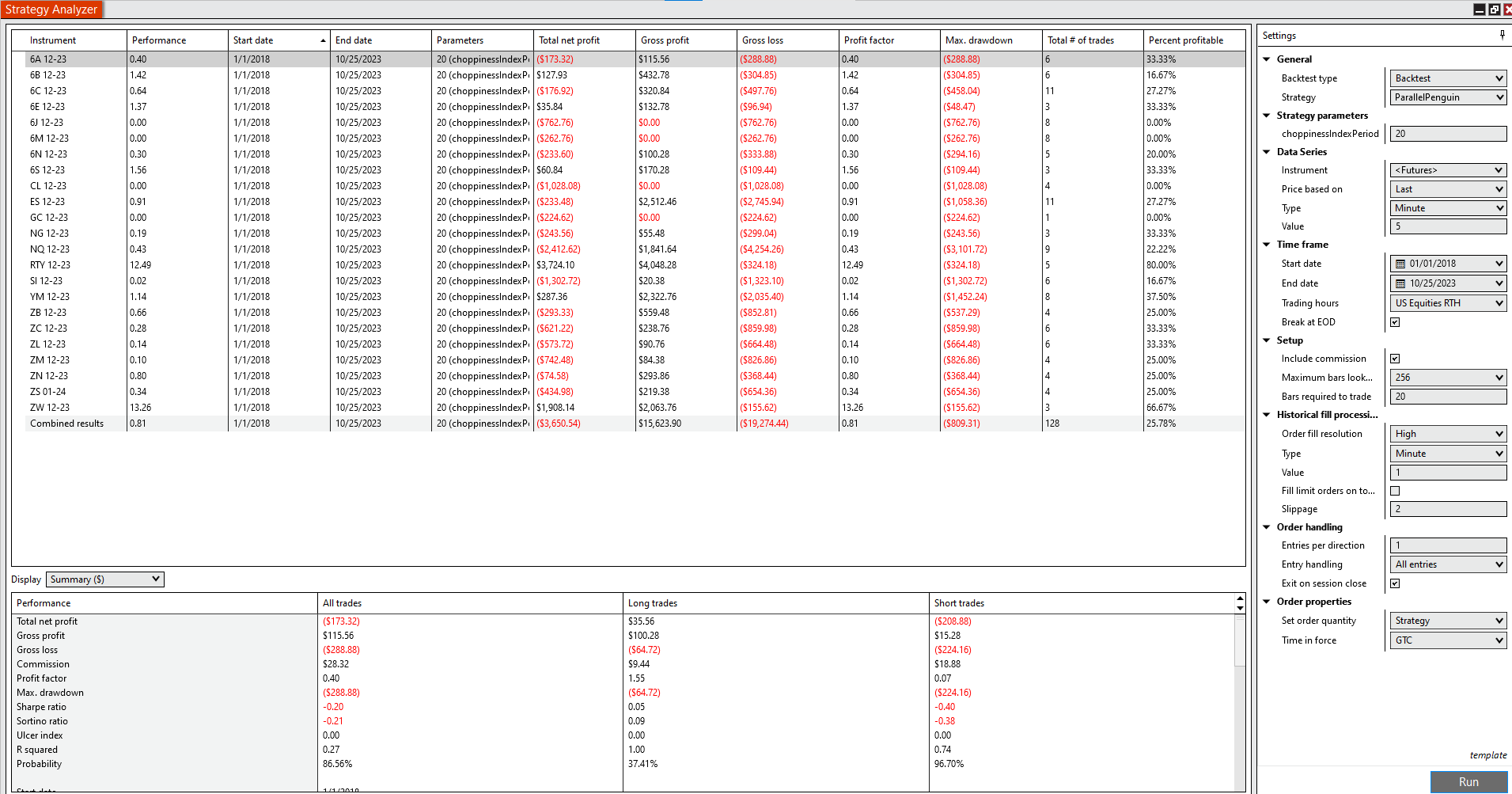Screen dimensions: 1512x794
Task: Click the Sharpe ratio row label
Action: 41,707
